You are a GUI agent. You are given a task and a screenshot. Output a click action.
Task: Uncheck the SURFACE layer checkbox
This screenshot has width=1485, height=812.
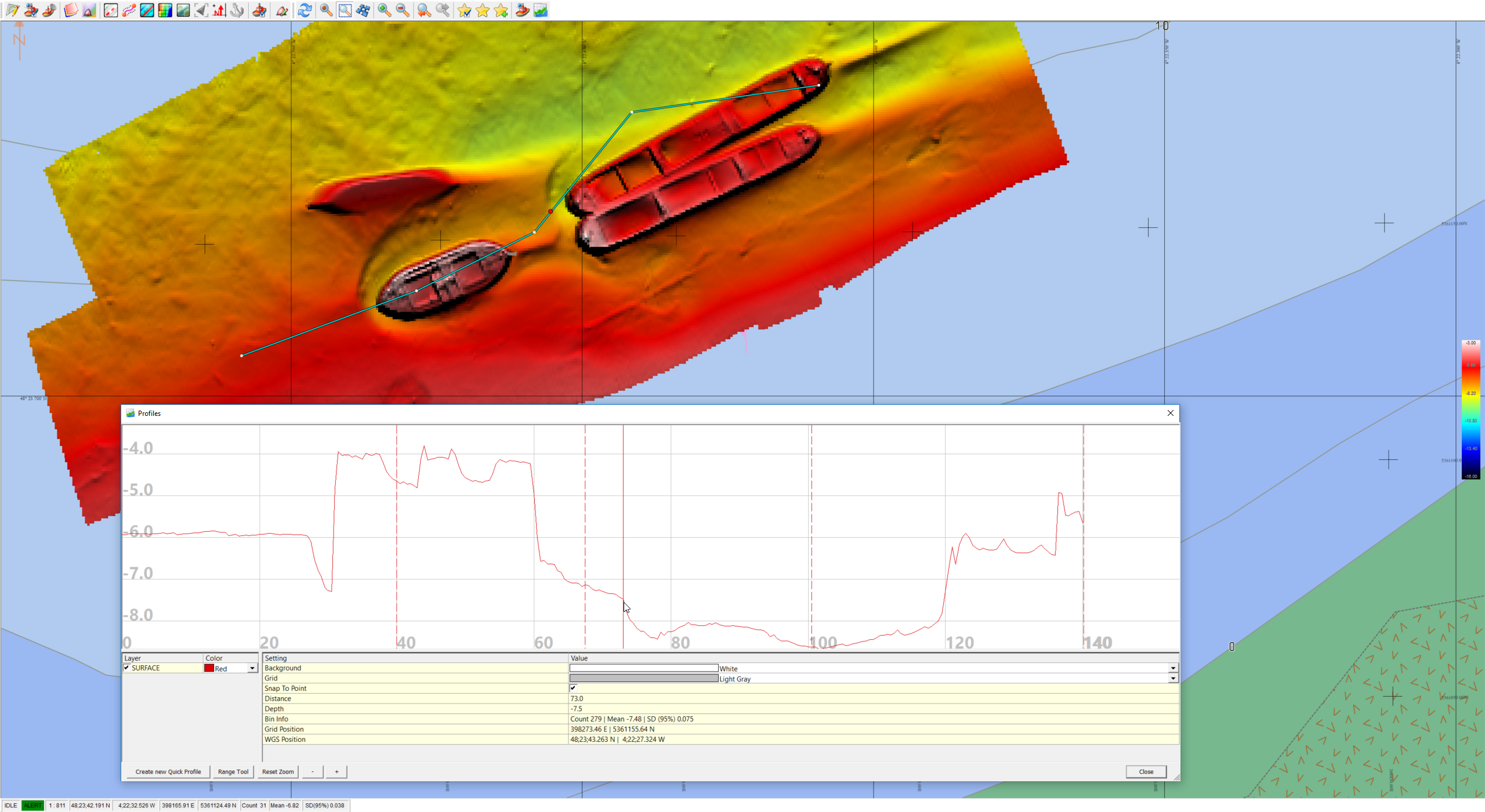point(126,668)
